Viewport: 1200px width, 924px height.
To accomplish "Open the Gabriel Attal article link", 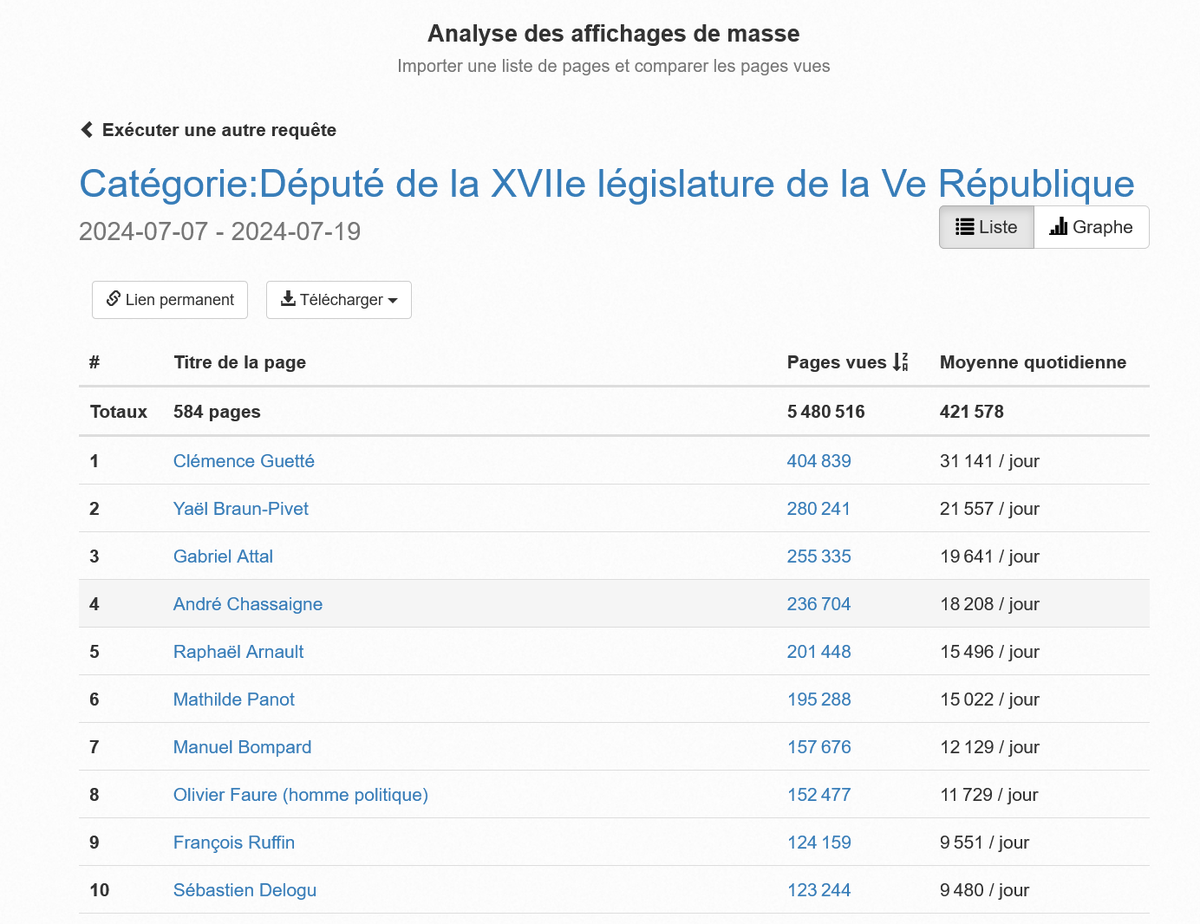I will [222, 556].
